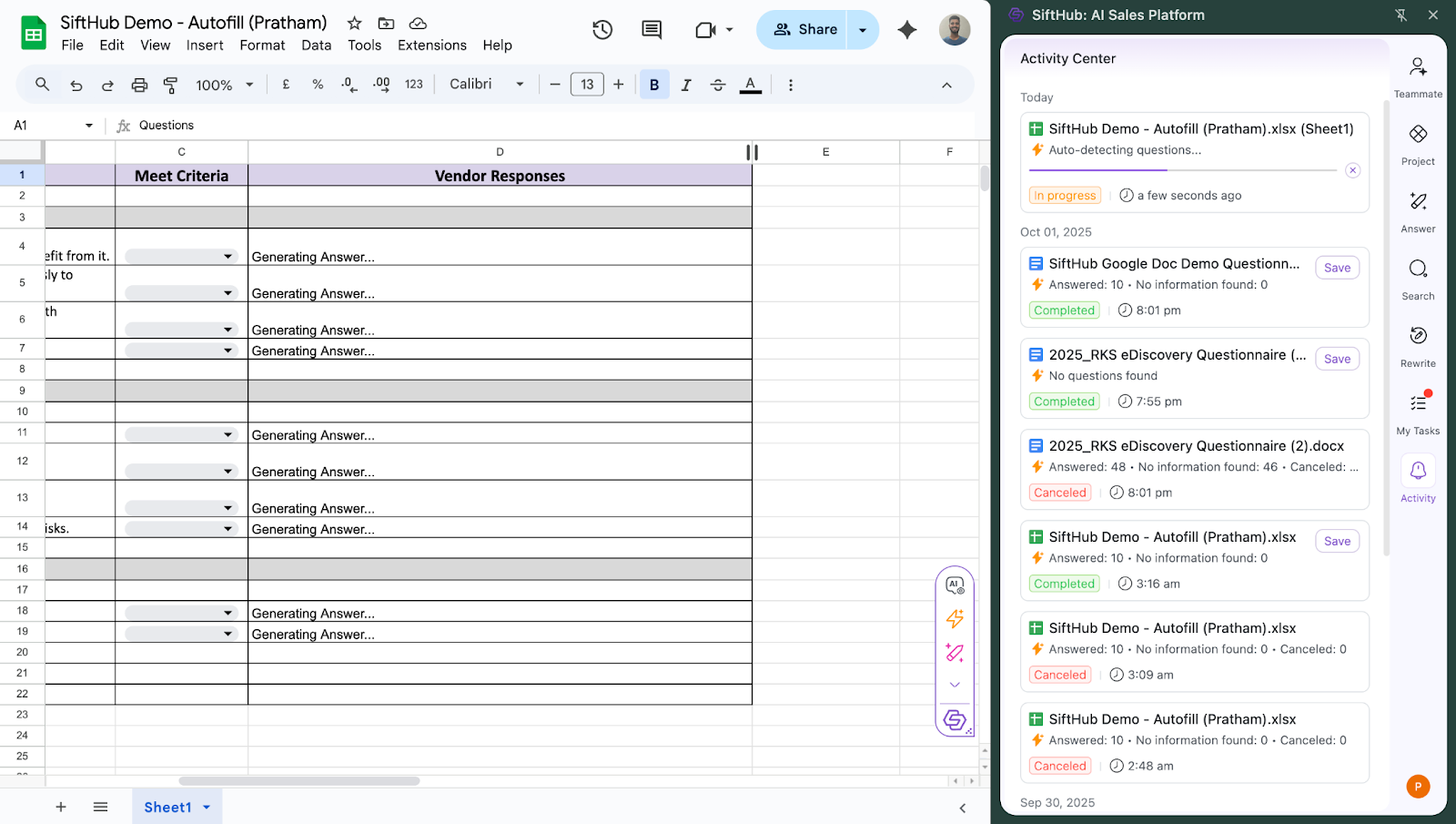Open the comments icon in header
Viewport: 1456px width, 824px height.
[652, 30]
